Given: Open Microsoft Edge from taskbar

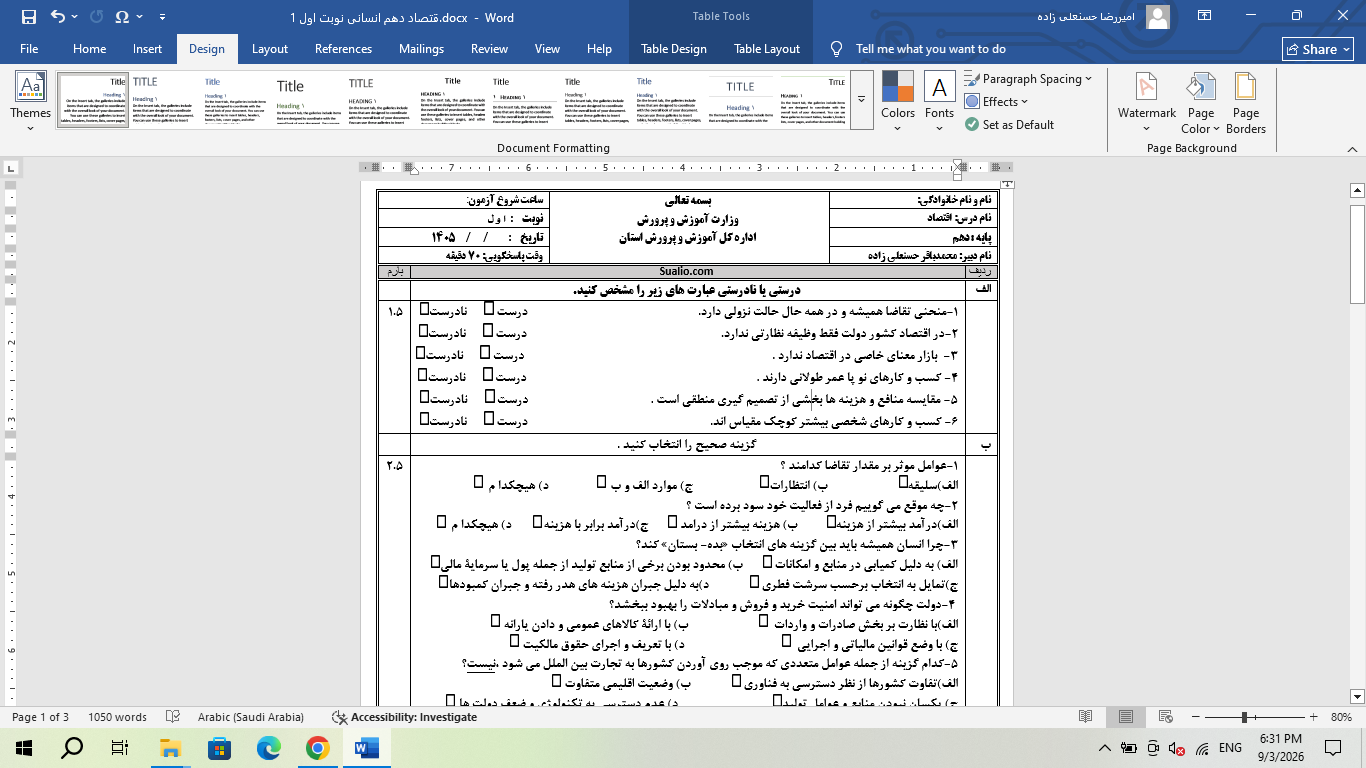Looking at the screenshot, I should 268,747.
